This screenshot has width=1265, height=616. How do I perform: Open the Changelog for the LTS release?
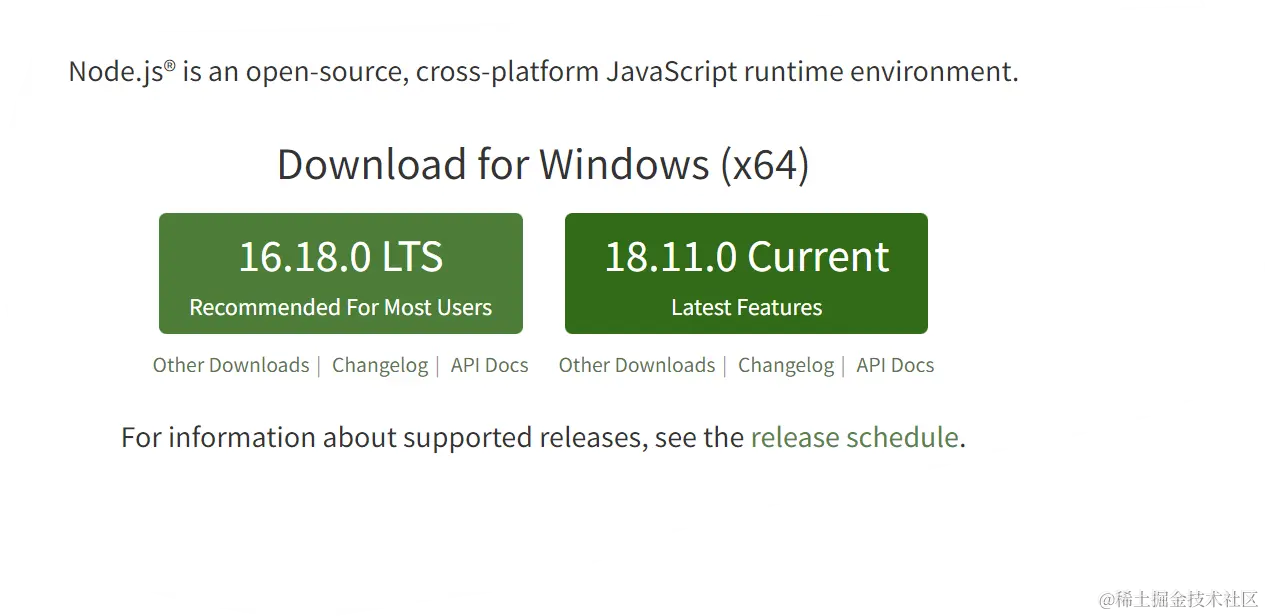tap(380, 365)
